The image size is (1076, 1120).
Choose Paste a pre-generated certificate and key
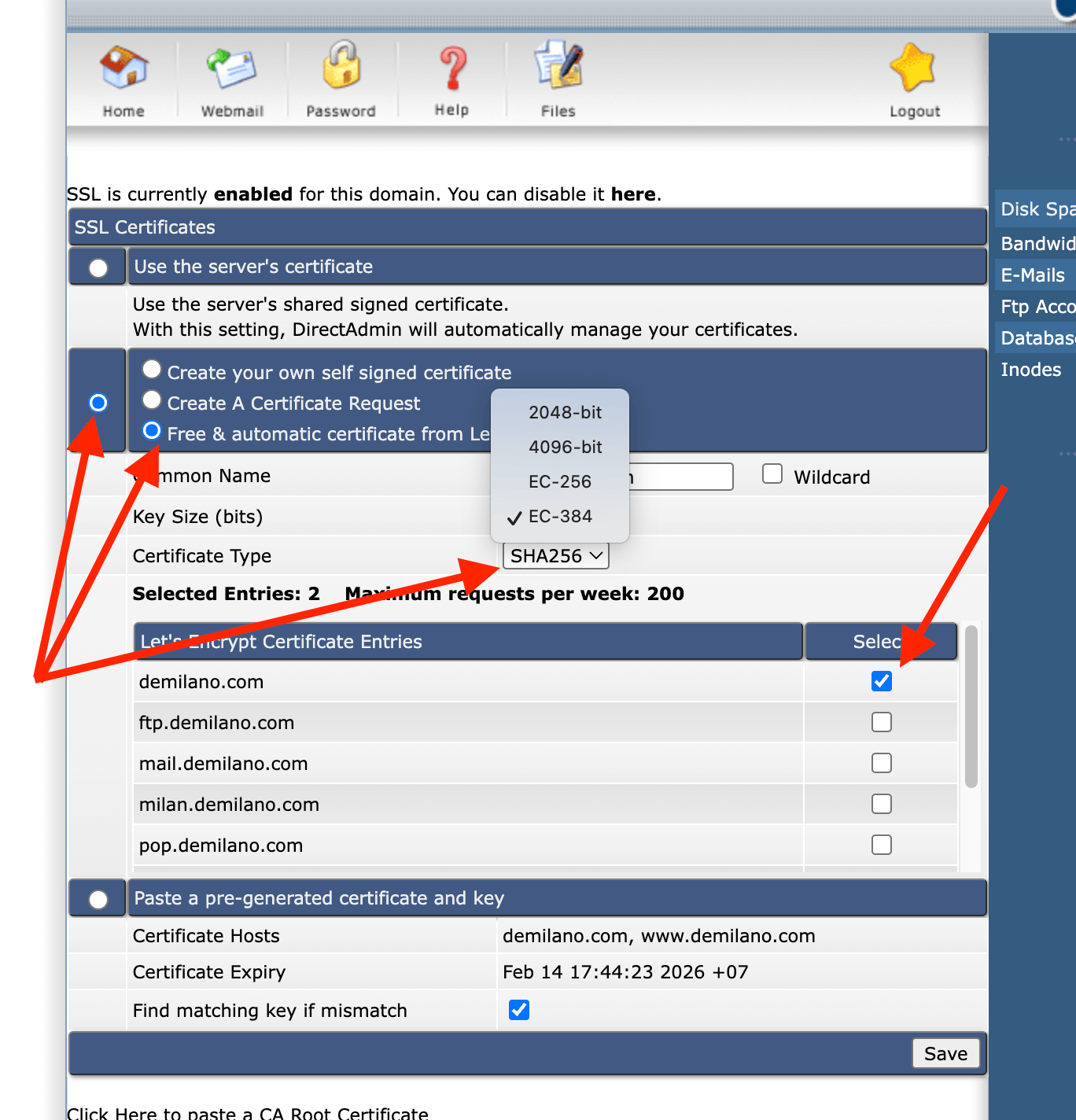[x=97, y=897]
